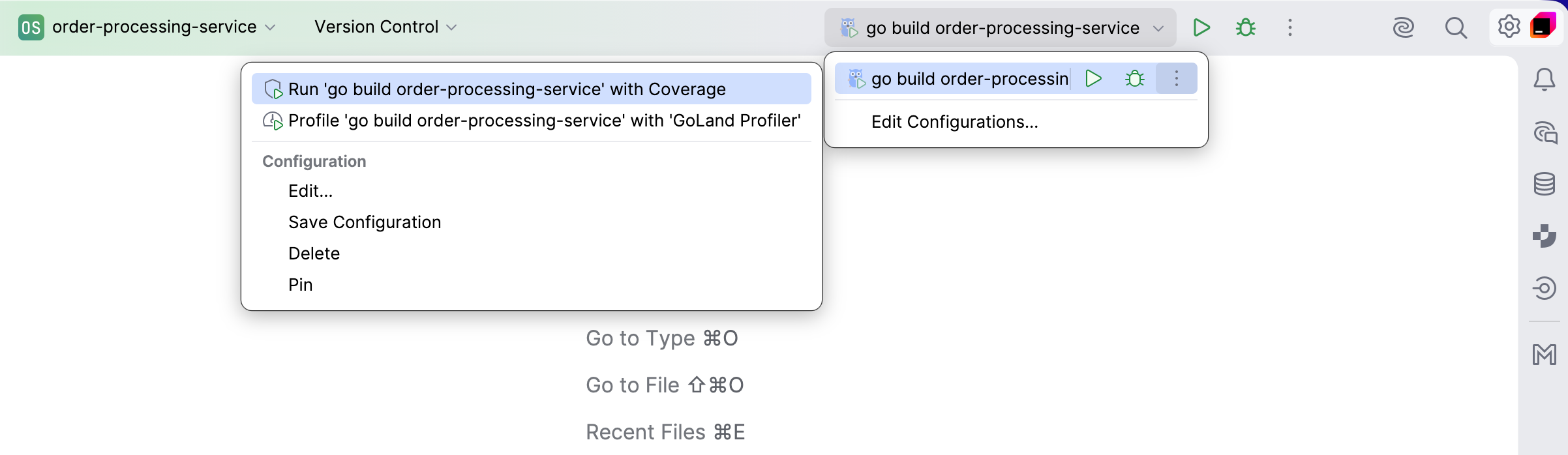Open the Notifications bell panel

coord(1544,80)
